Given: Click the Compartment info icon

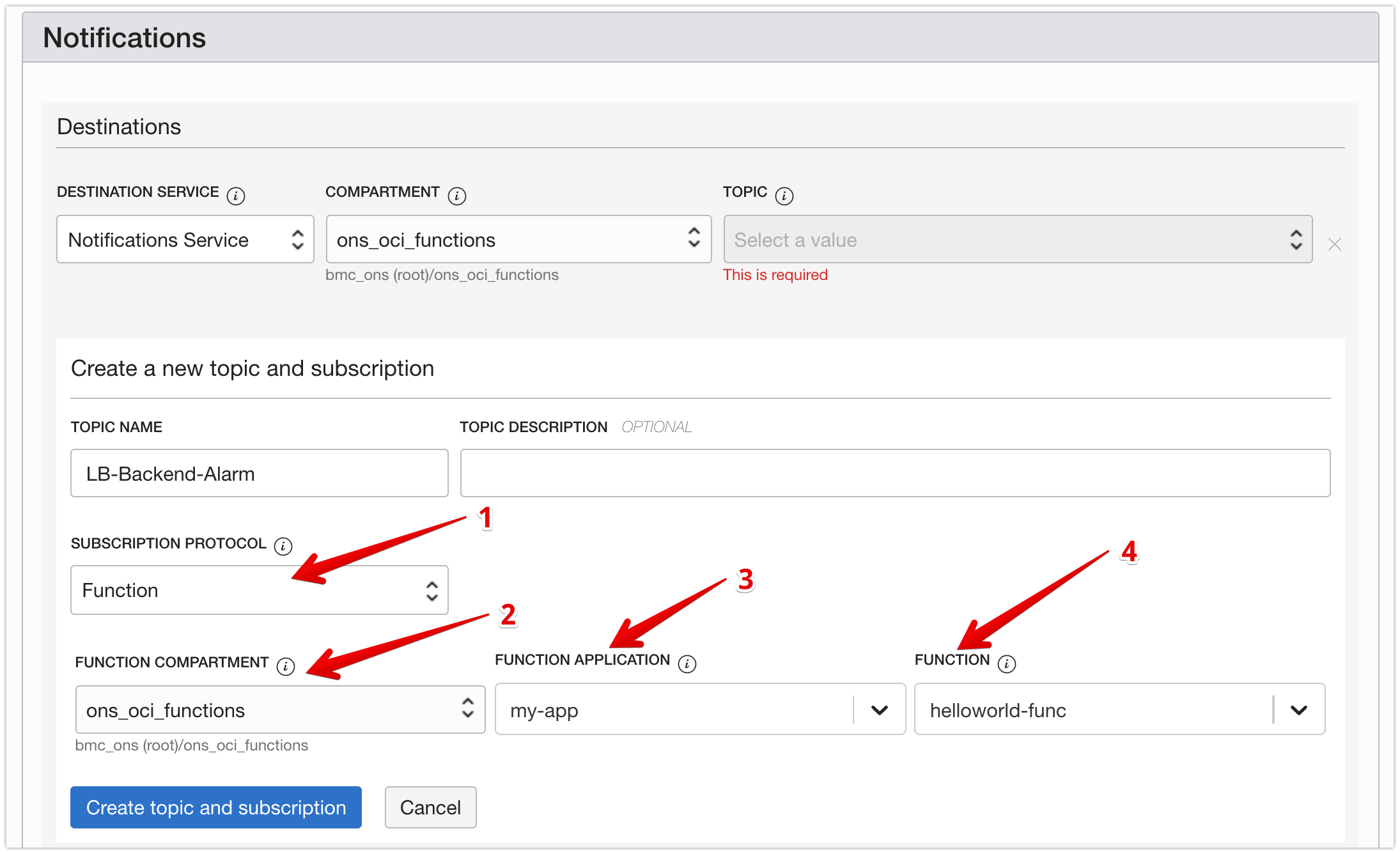Looking at the screenshot, I should [456, 195].
